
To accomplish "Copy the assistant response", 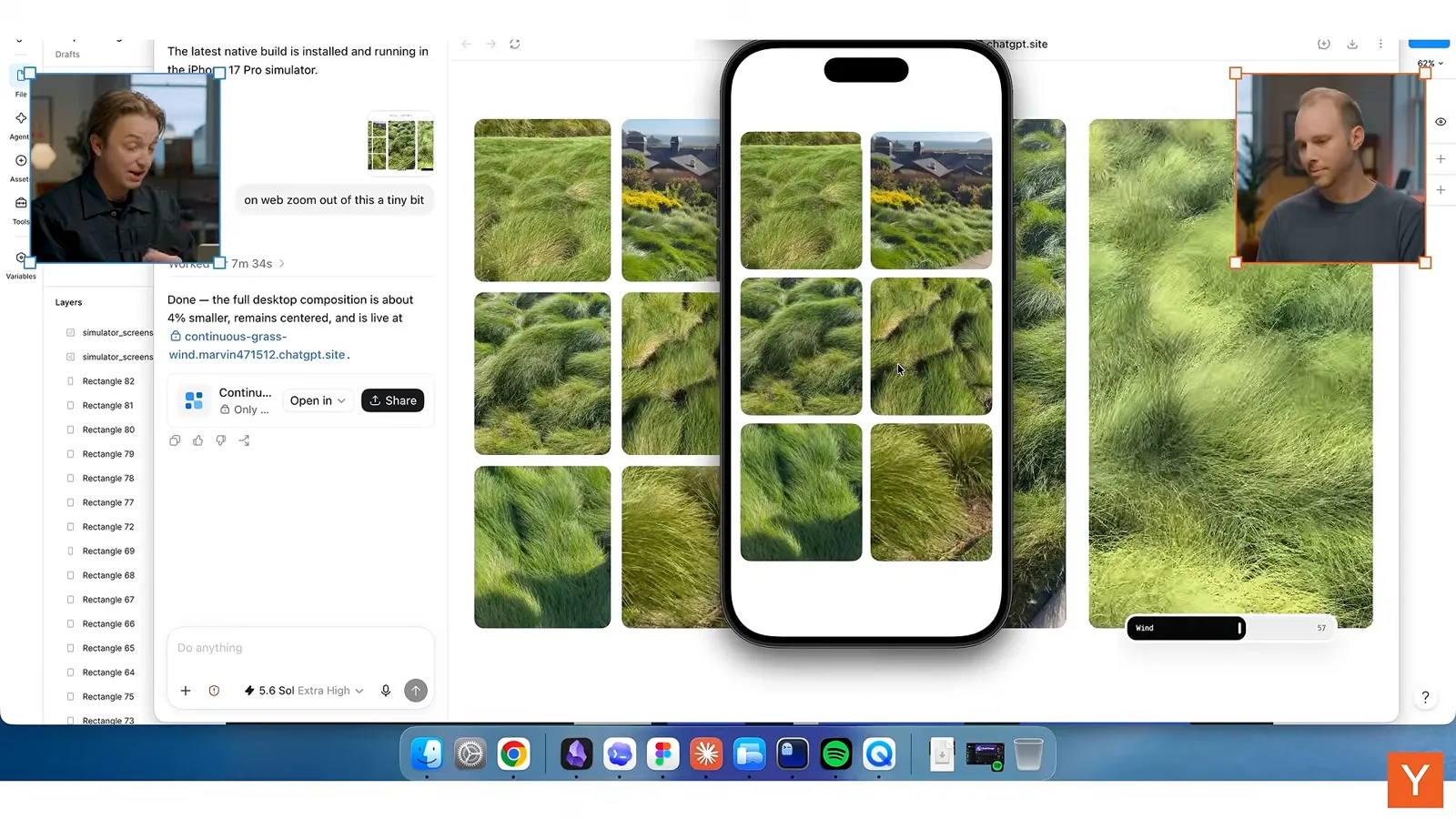I will (x=175, y=440).
